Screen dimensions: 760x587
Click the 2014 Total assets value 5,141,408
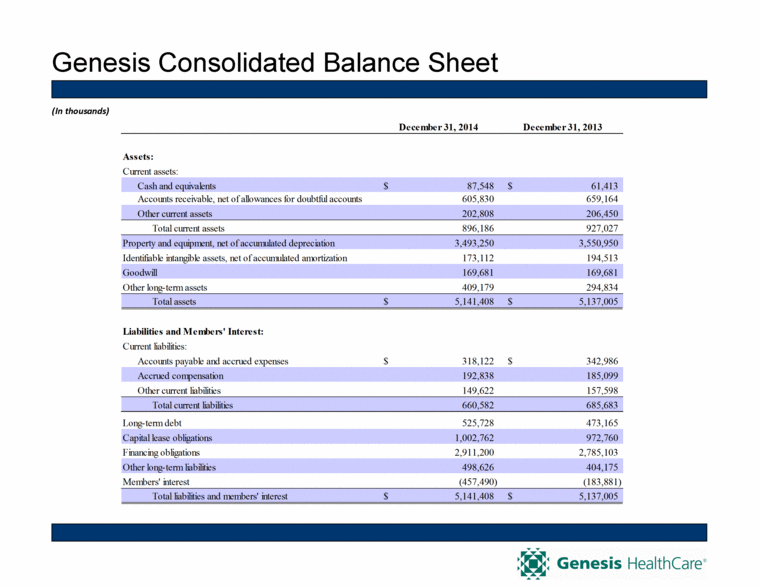[x=465, y=300]
